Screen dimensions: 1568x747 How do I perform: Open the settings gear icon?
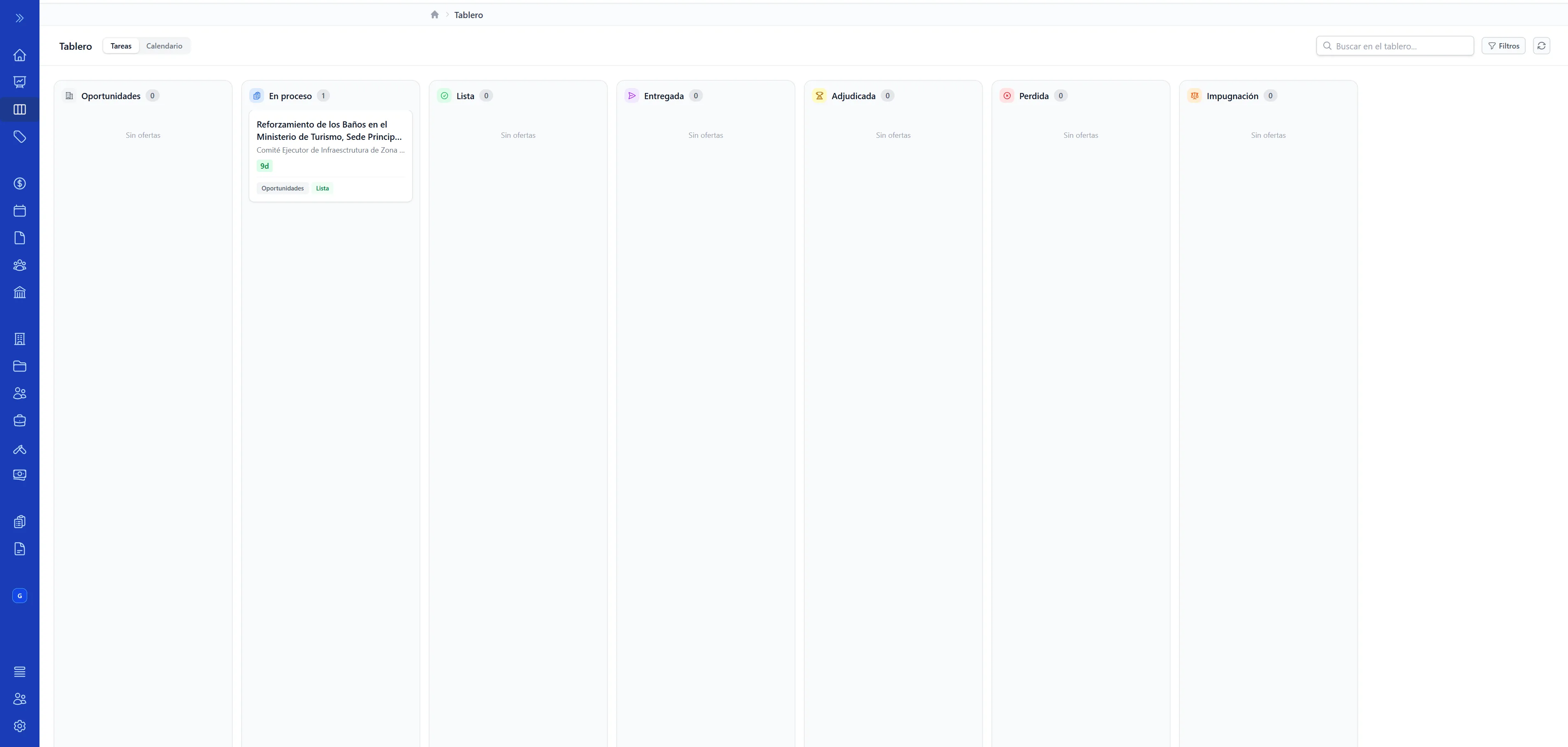(x=19, y=726)
